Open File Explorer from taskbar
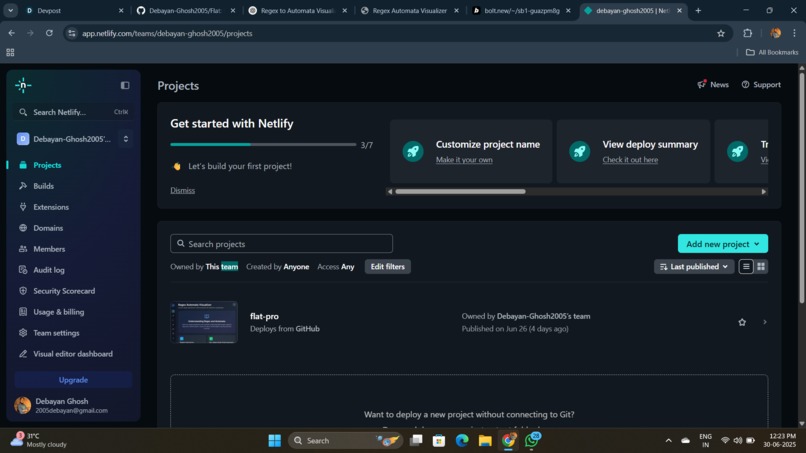Image resolution: width=806 pixels, height=453 pixels. pos(485,441)
